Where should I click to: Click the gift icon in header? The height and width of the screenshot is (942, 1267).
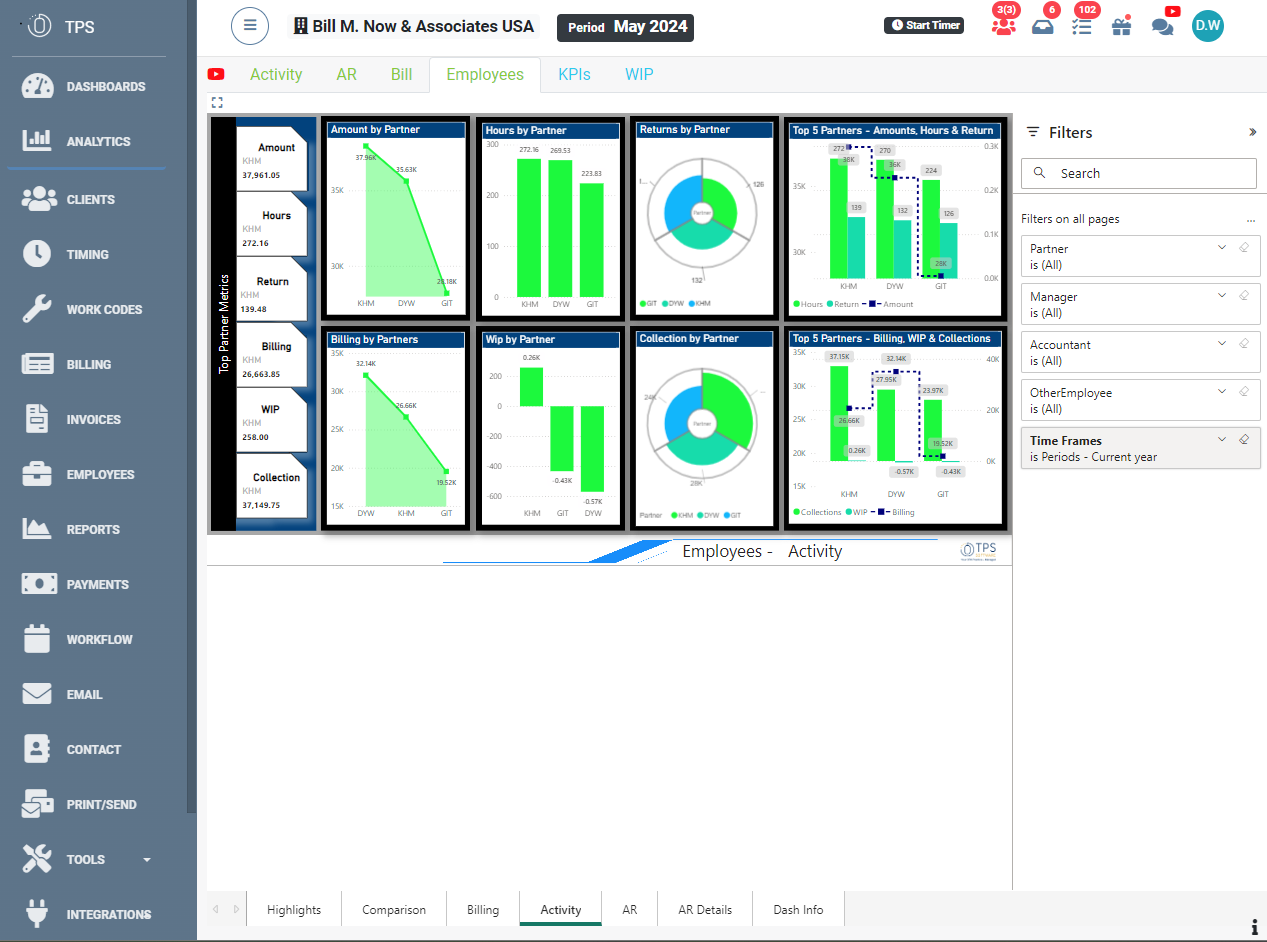(1121, 27)
